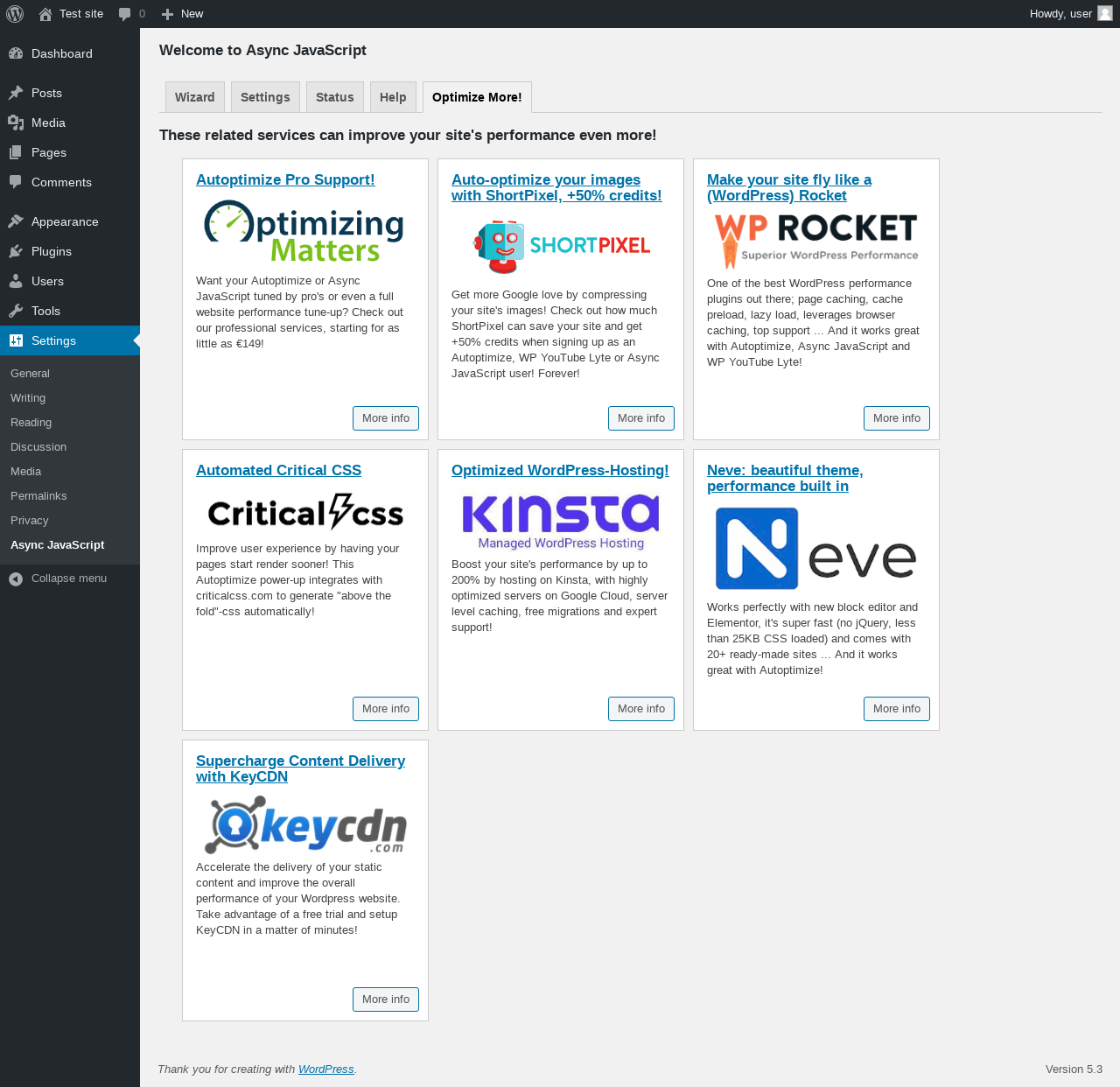Open Auto-optimize your images with ShortPixel link
This screenshot has height=1087, width=1120.
click(x=556, y=187)
